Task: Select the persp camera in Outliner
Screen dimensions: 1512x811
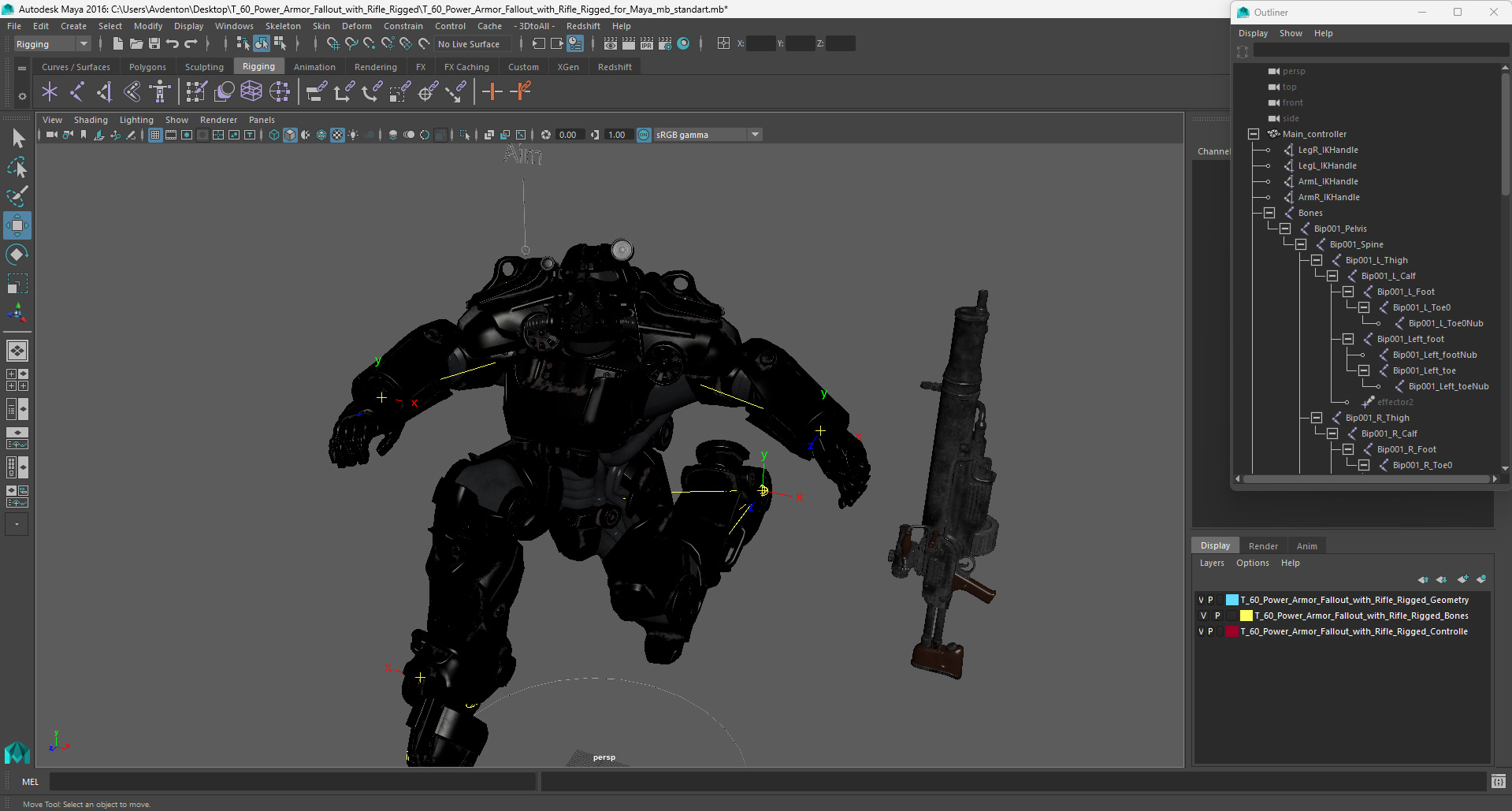Action: coord(1293,71)
